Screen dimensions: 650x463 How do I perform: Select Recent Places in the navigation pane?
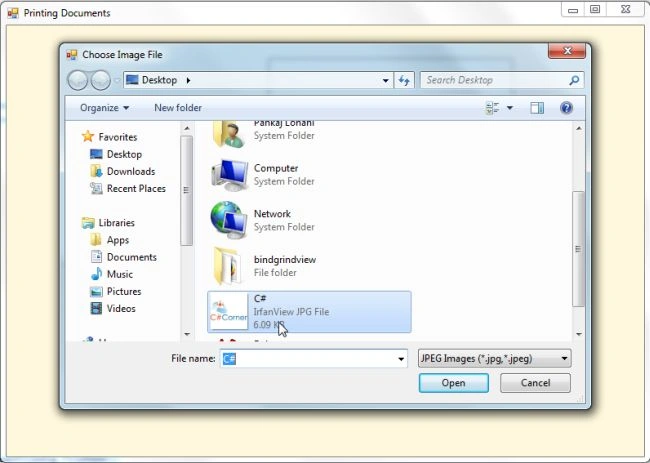tap(136, 189)
